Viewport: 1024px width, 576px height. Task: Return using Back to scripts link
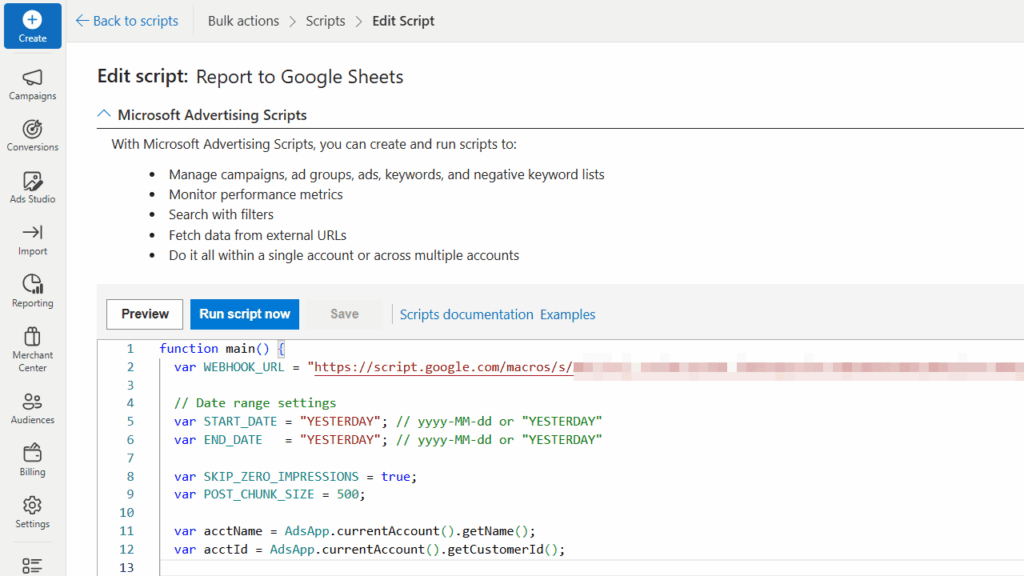(127, 20)
